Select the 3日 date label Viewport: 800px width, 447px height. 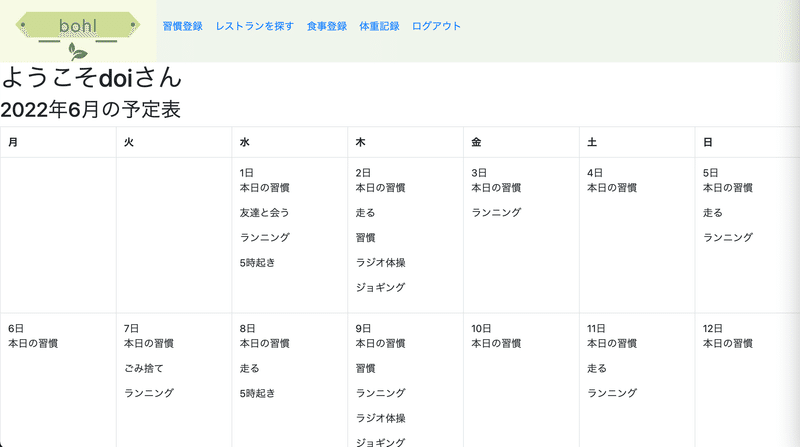pos(479,173)
